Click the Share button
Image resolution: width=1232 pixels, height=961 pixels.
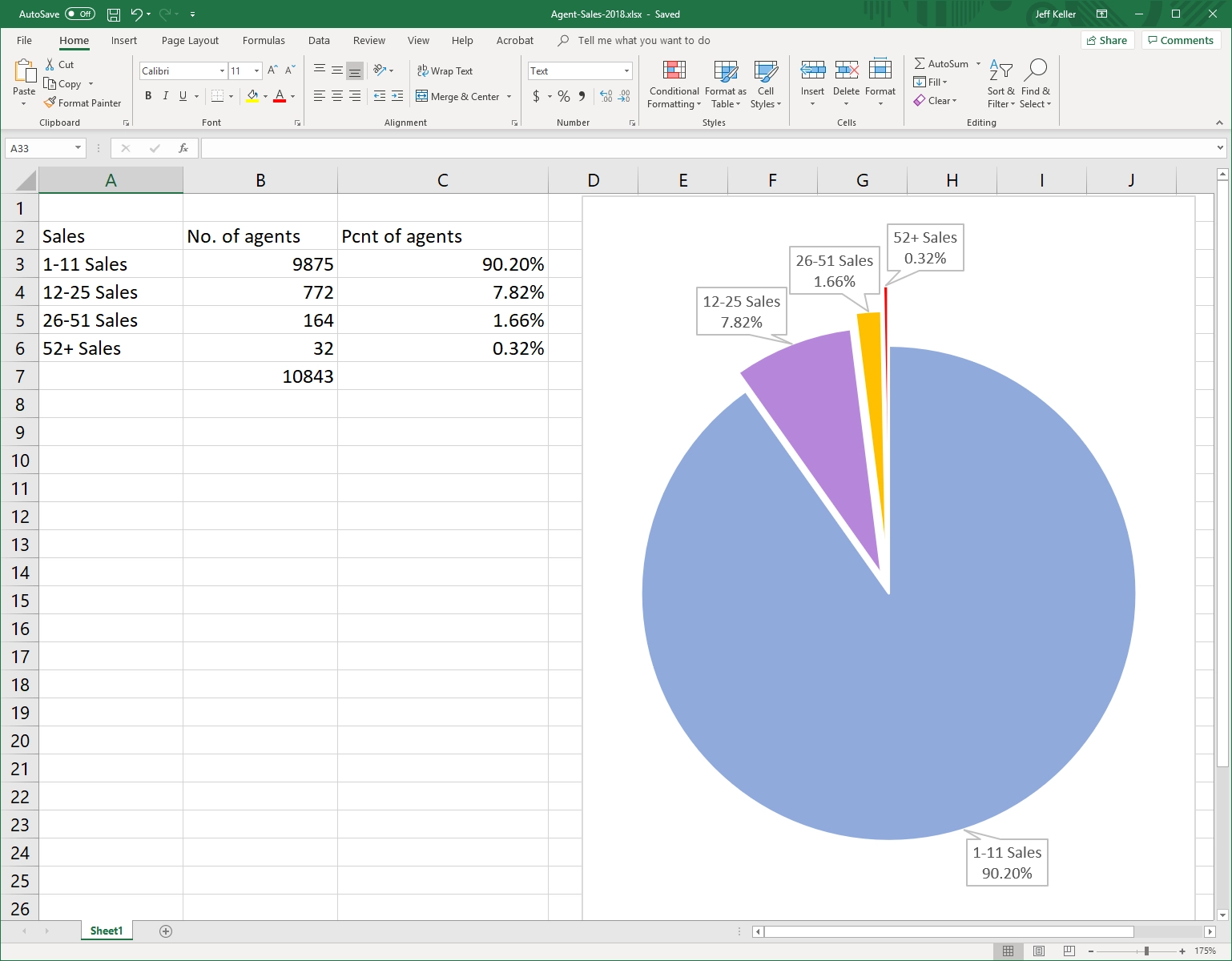(x=1107, y=40)
